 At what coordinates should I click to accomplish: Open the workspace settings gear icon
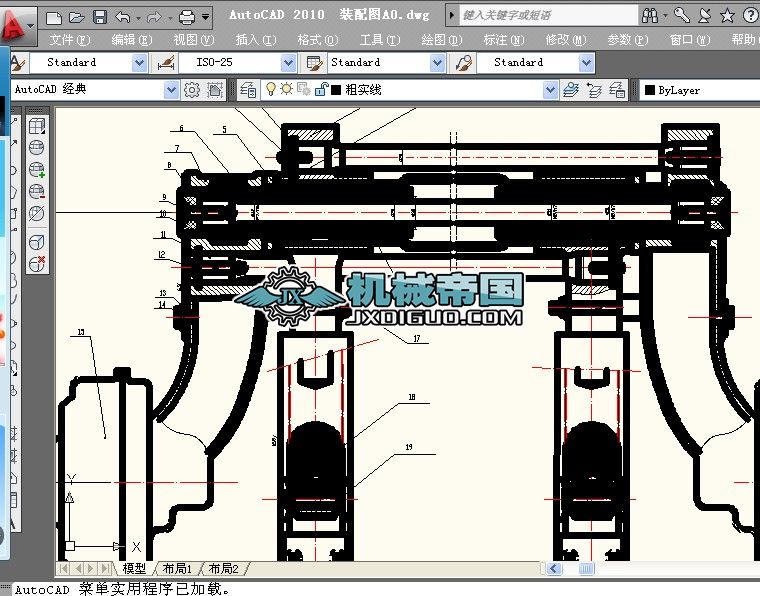click(192, 90)
